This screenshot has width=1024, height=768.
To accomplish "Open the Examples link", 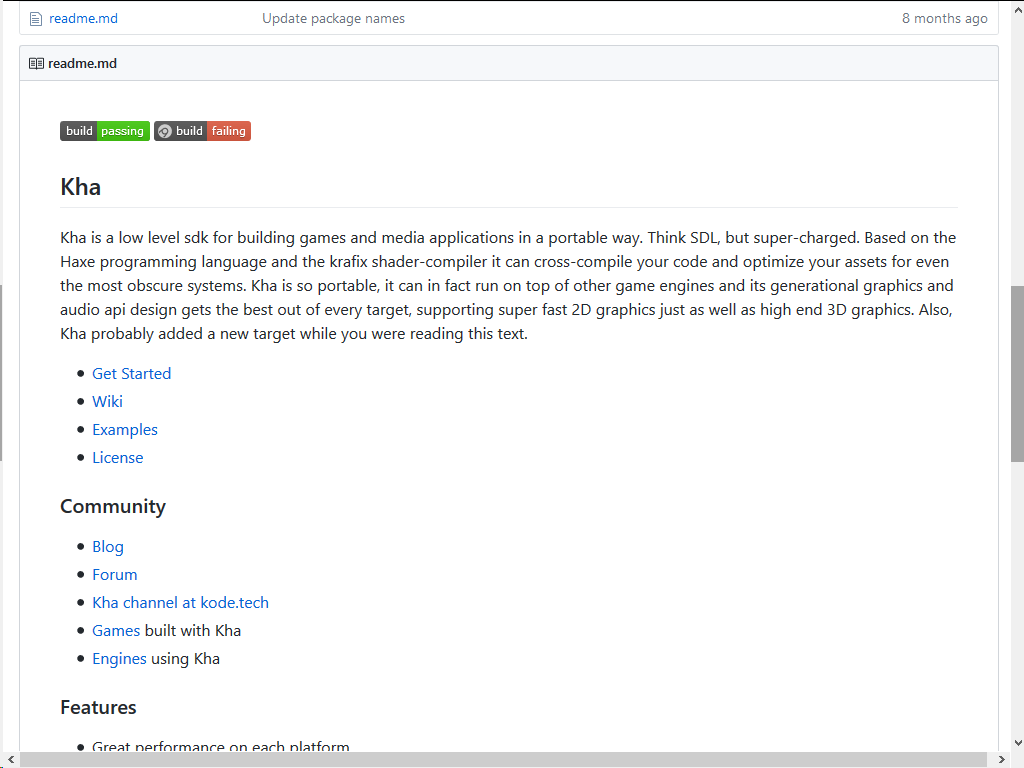I will pos(125,430).
